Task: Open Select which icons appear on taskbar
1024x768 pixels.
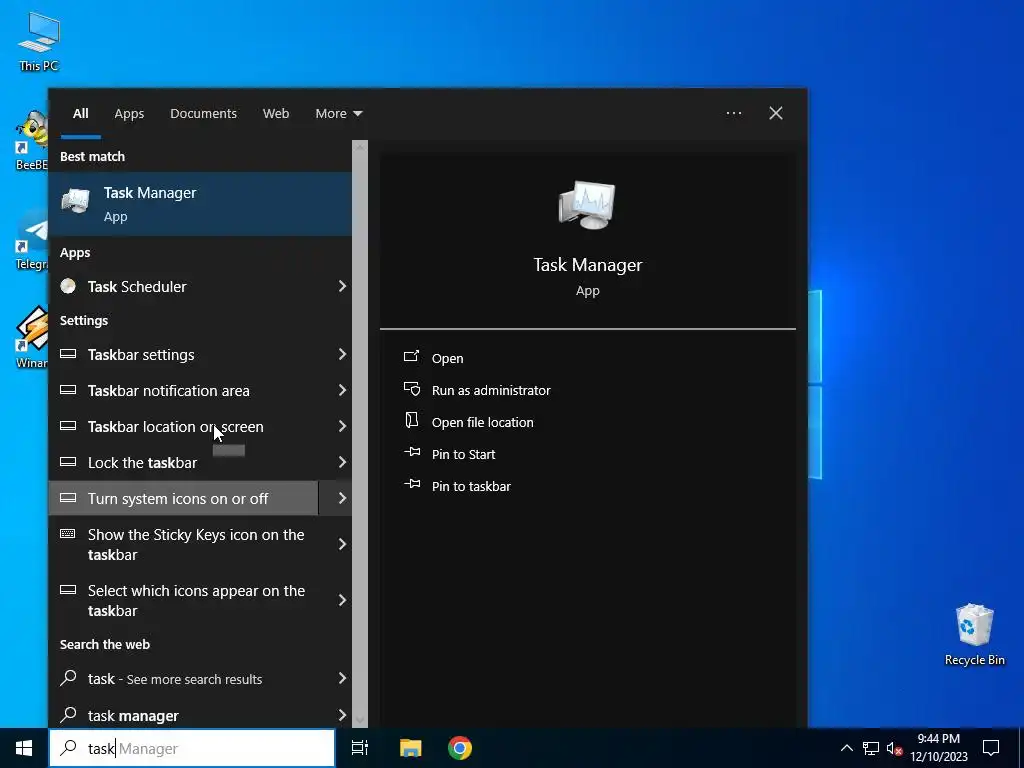Action: [184, 601]
